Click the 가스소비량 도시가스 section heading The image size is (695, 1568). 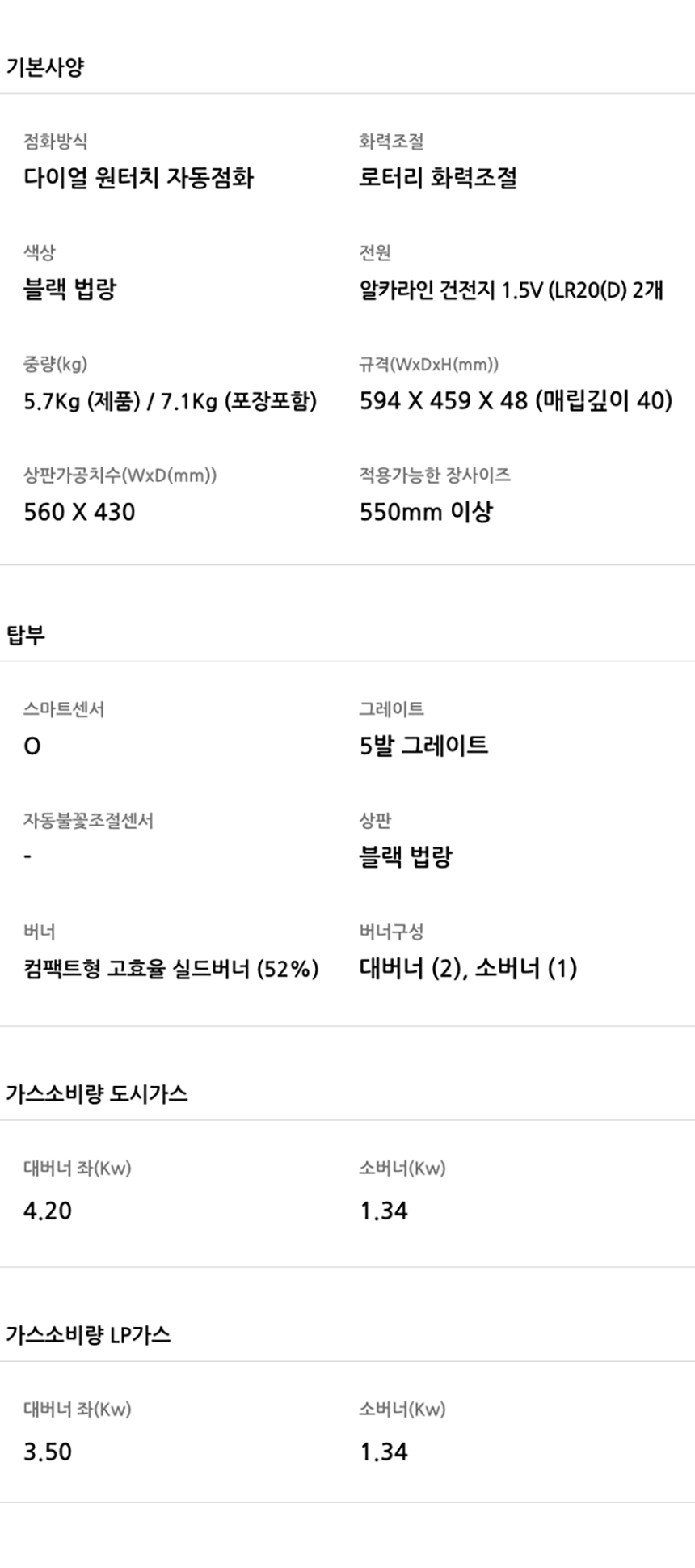97,1094
